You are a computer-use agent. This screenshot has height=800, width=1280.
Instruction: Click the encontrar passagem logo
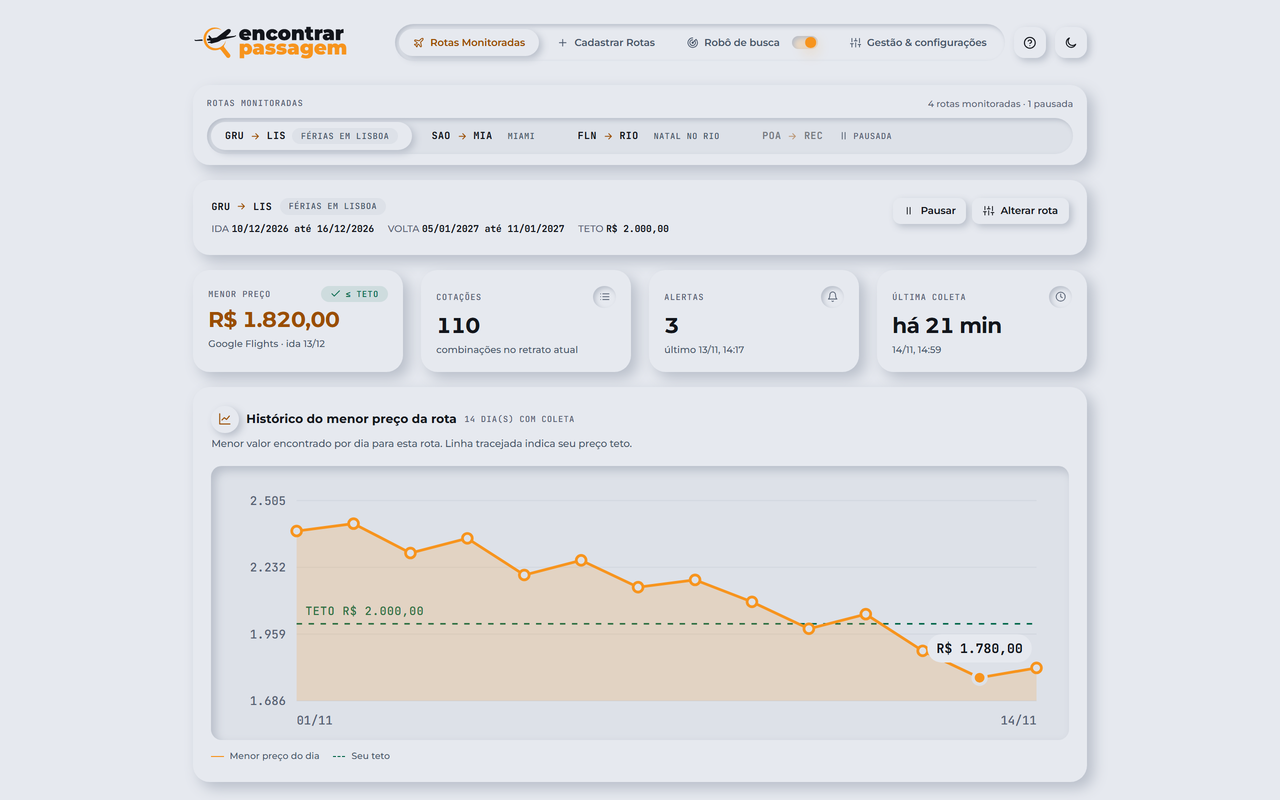click(x=270, y=42)
